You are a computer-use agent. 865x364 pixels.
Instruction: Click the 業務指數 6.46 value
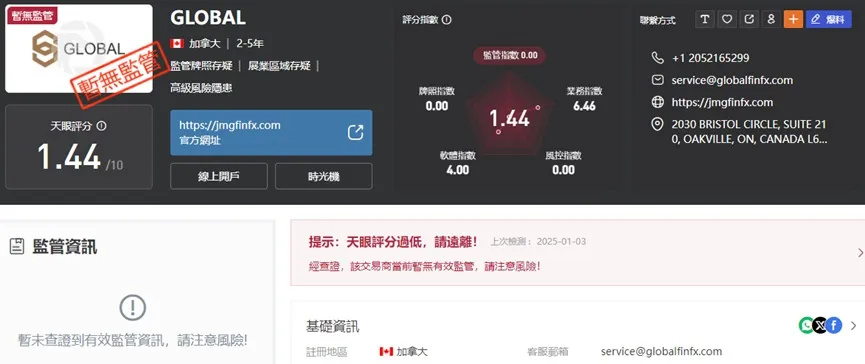(584, 106)
